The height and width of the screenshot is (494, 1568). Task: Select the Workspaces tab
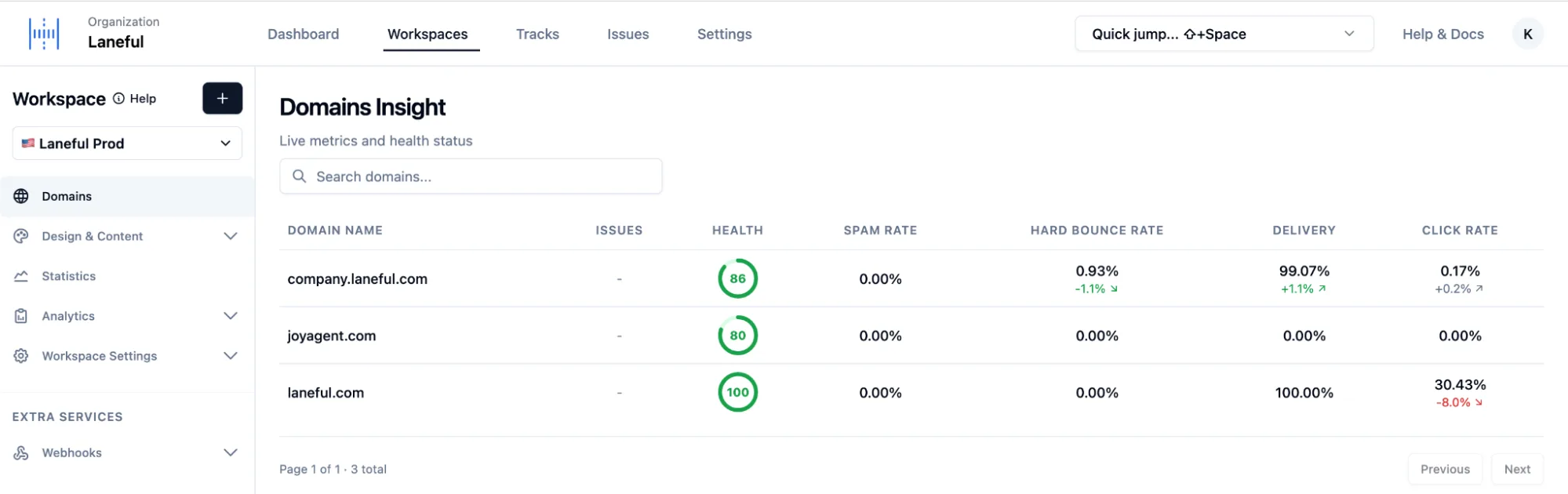pyautogui.click(x=427, y=34)
